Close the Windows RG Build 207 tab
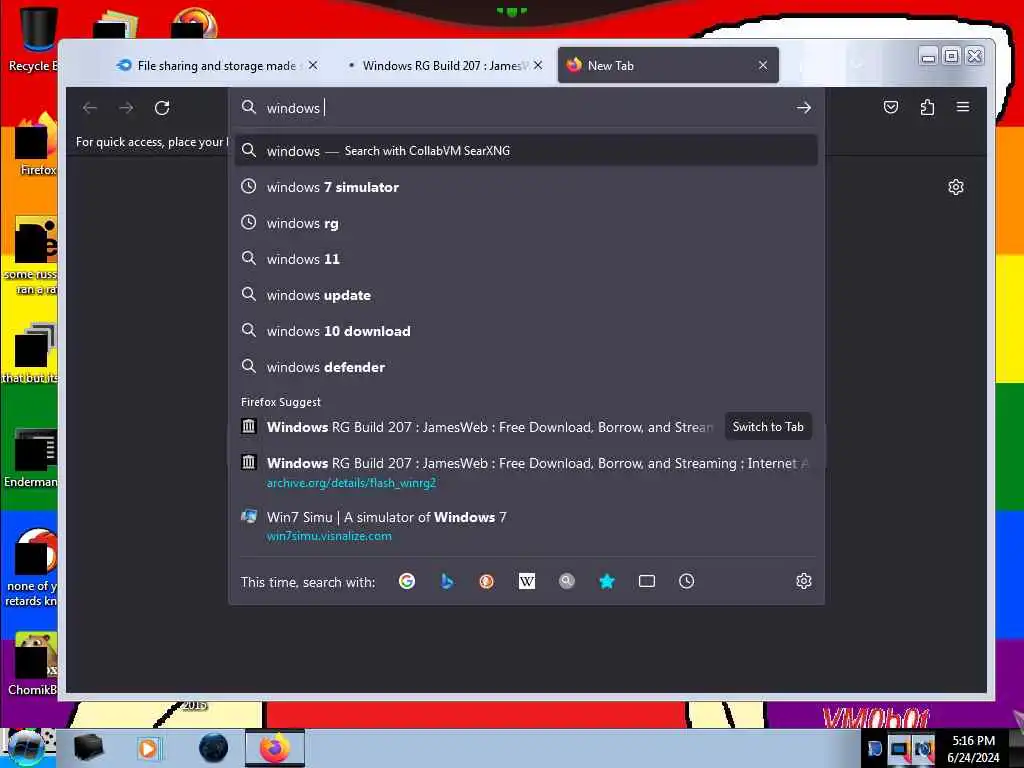The image size is (1024, 768). [x=537, y=65]
